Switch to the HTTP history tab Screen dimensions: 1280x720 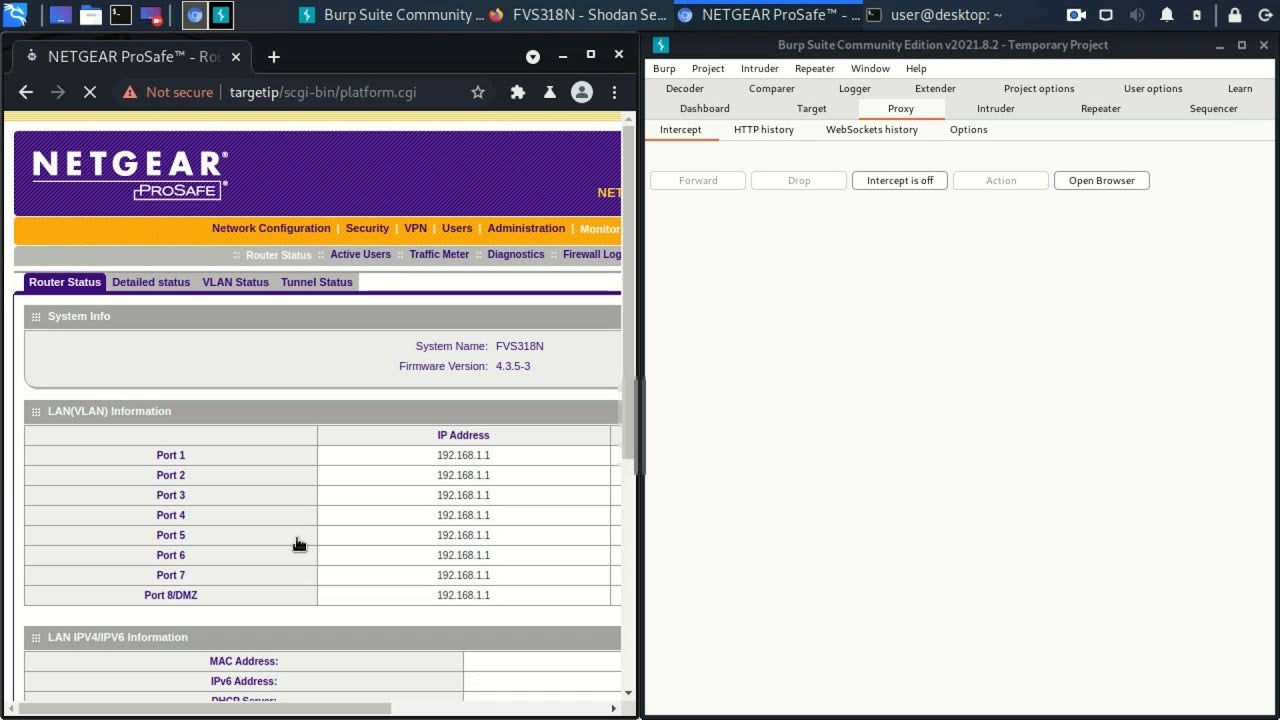tap(763, 130)
